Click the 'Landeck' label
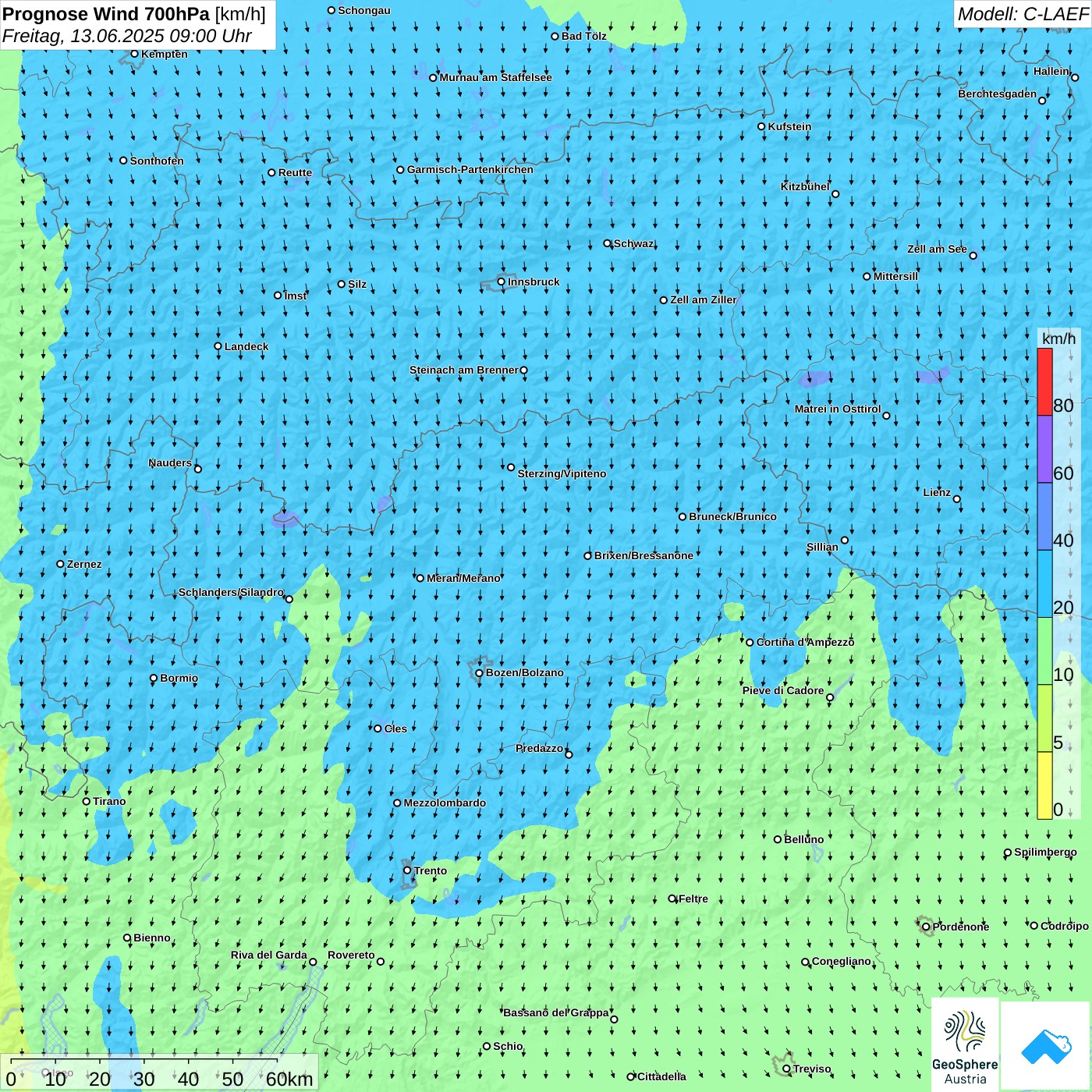The image size is (1092, 1092). tap(246, 346)
